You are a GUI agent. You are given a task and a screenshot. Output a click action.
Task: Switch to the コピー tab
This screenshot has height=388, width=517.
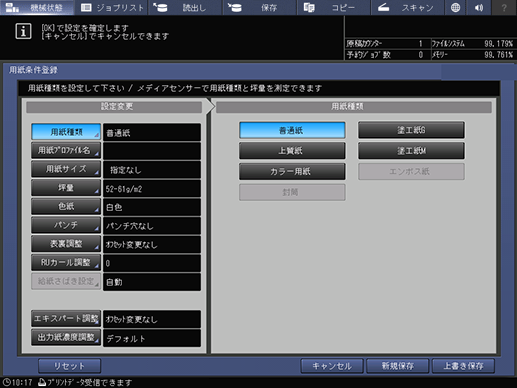pyautogui.click(x=333, y=7)
